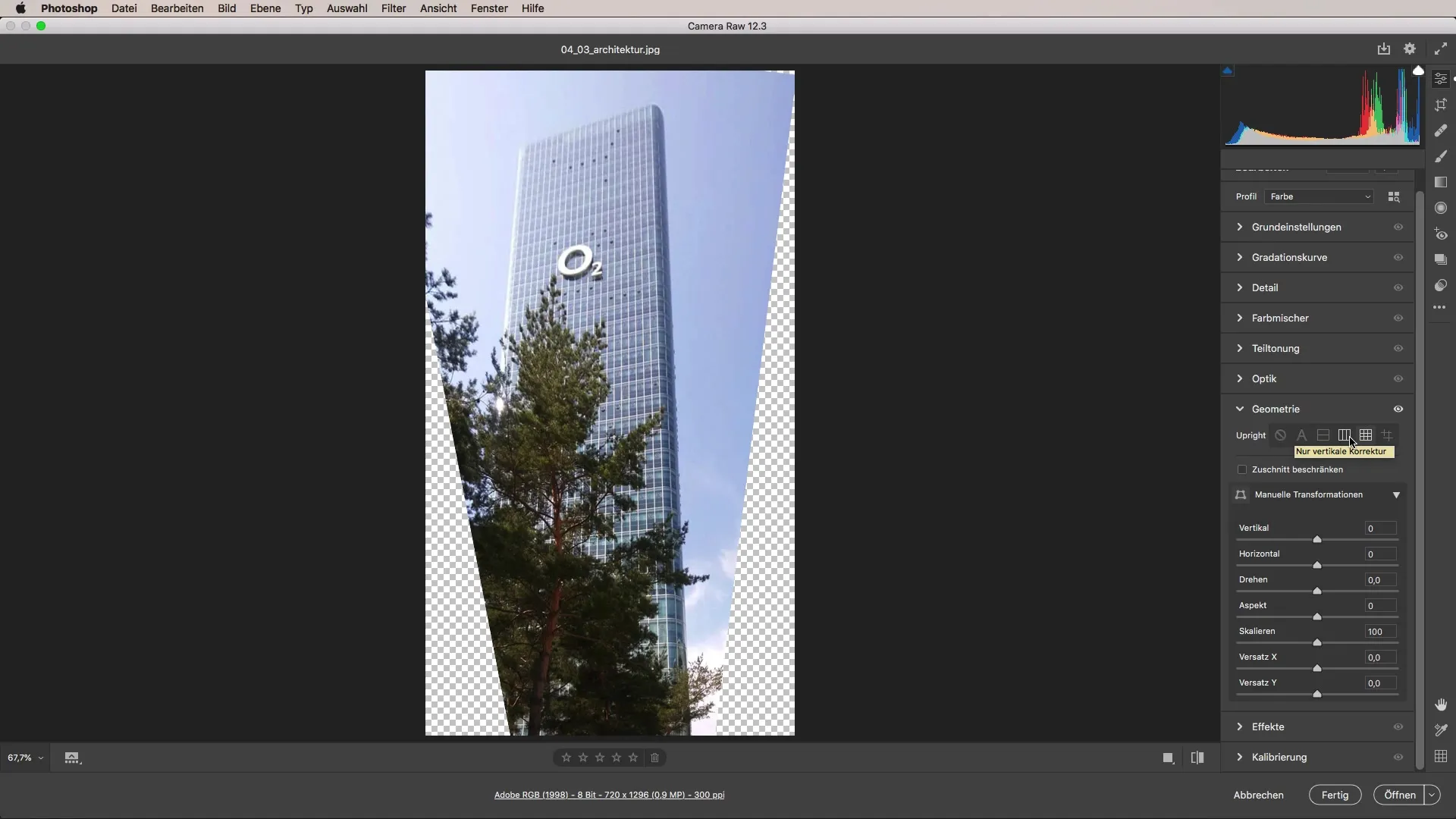The width and height of the screenshot is (1456, 819).
Task: Expand the Grundeinstellungen panel
Action: (1240, 227)
